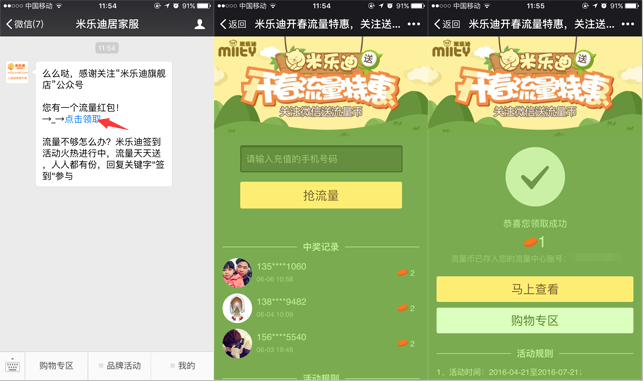This screenshot has width=643, height=381.
Task: Tap avatar next to 156****5540
Action: 237,343
